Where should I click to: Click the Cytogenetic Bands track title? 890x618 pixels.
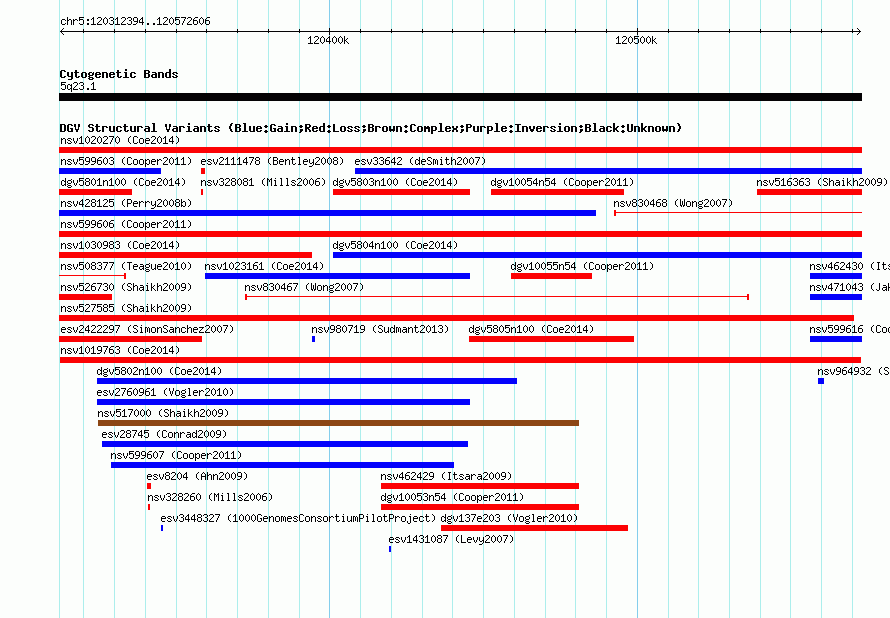(119, 74)
